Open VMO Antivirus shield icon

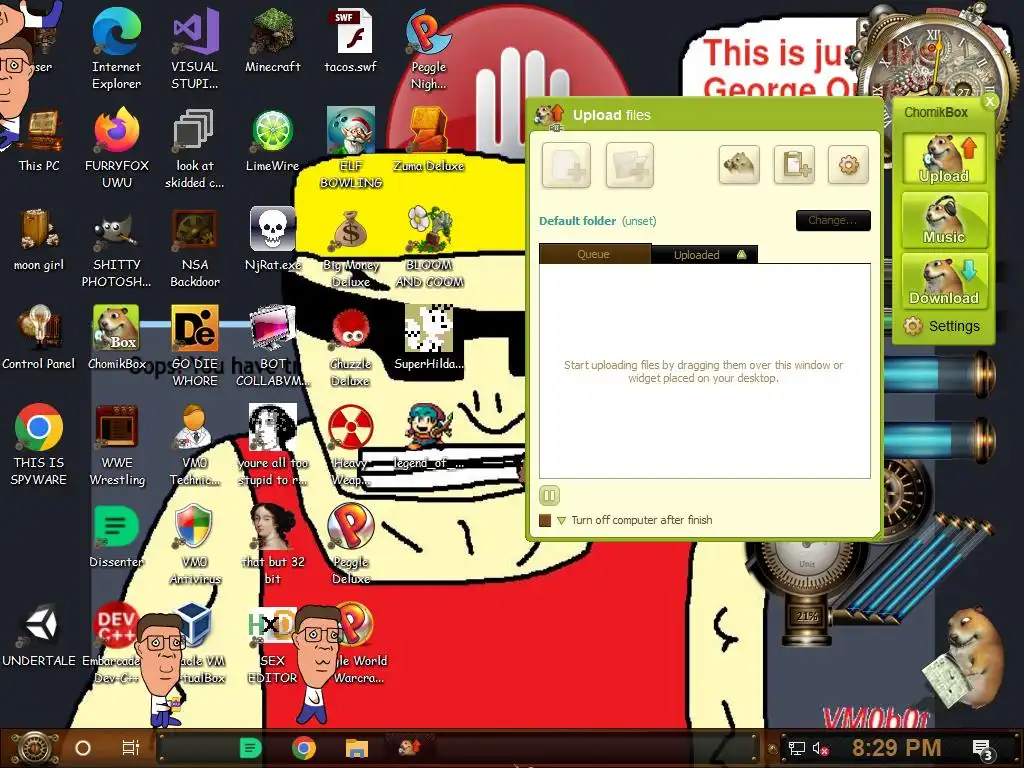(195, 545)
